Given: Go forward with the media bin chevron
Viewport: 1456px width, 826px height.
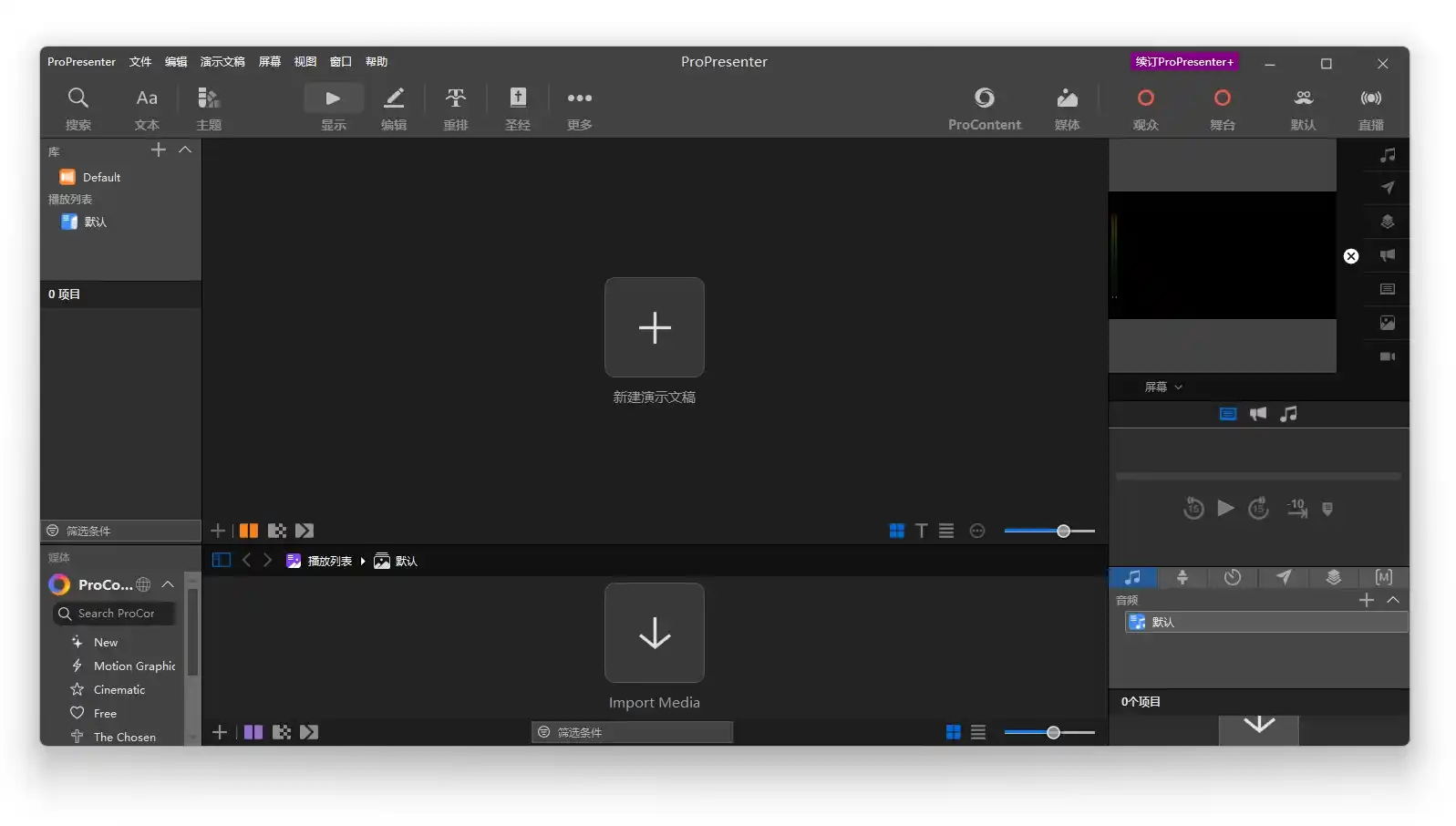Looking at the screenshot, I should (267, 560).
